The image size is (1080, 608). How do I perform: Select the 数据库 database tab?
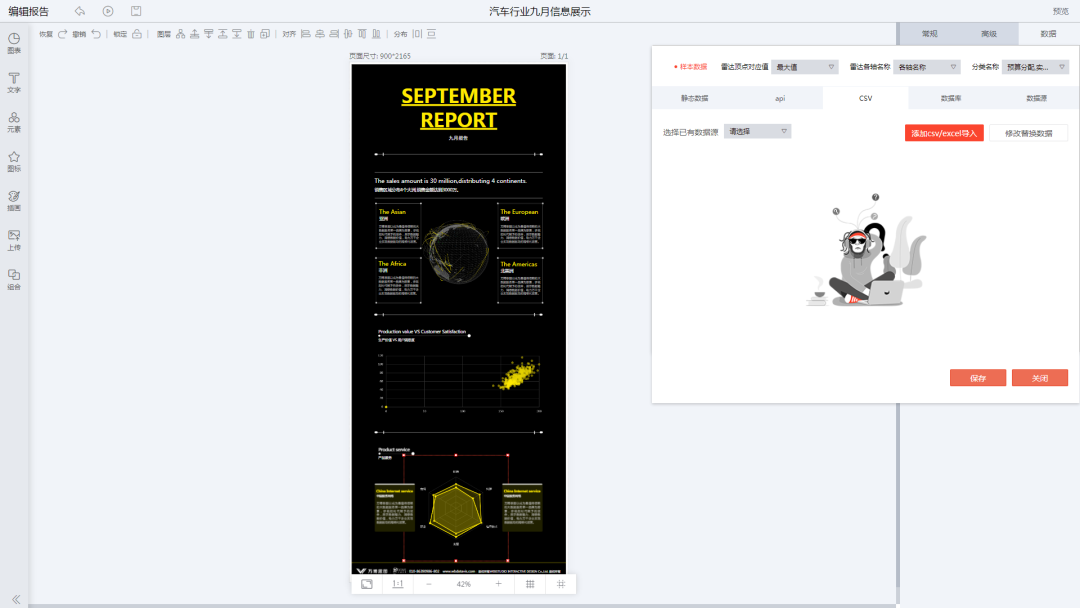tap(951, 98)
